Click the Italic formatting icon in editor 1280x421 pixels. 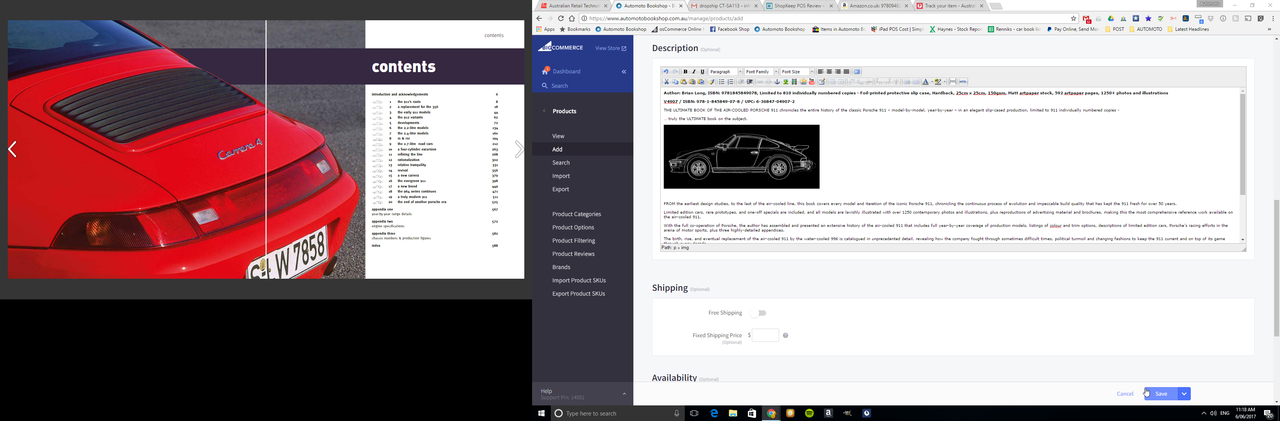point(694,72)
